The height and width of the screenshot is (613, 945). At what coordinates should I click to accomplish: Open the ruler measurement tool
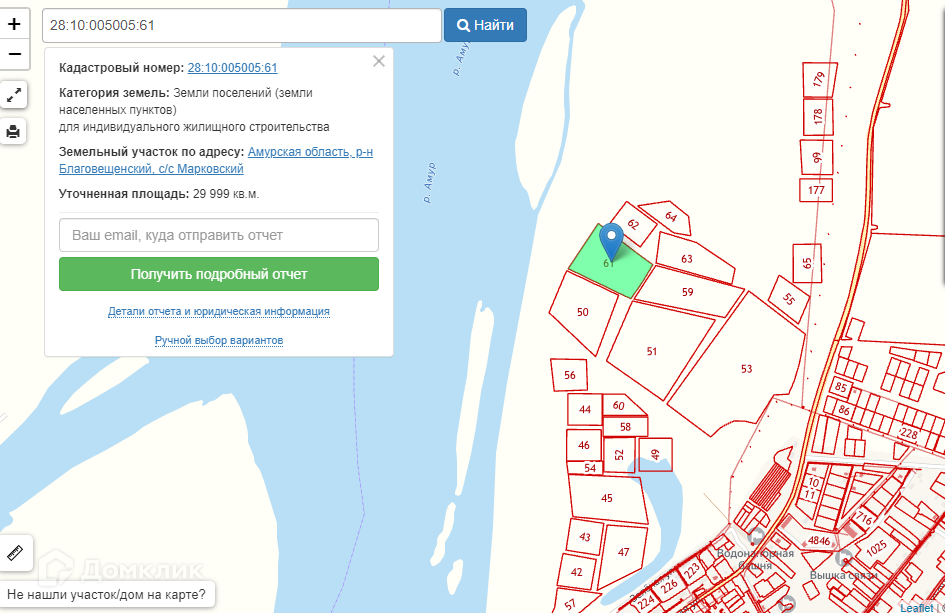click(15, 553)
